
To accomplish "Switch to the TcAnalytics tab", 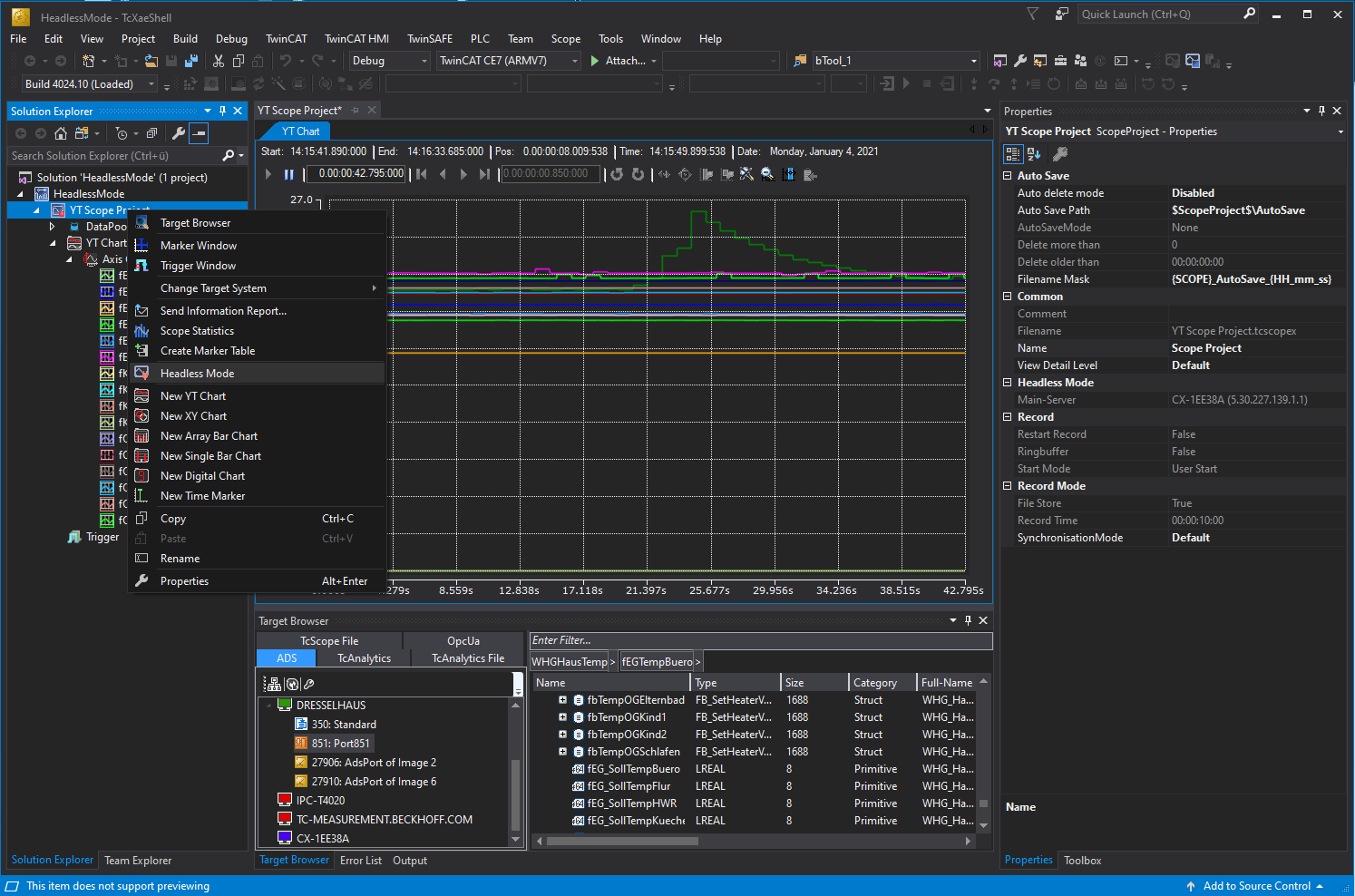I will point(364,658).
